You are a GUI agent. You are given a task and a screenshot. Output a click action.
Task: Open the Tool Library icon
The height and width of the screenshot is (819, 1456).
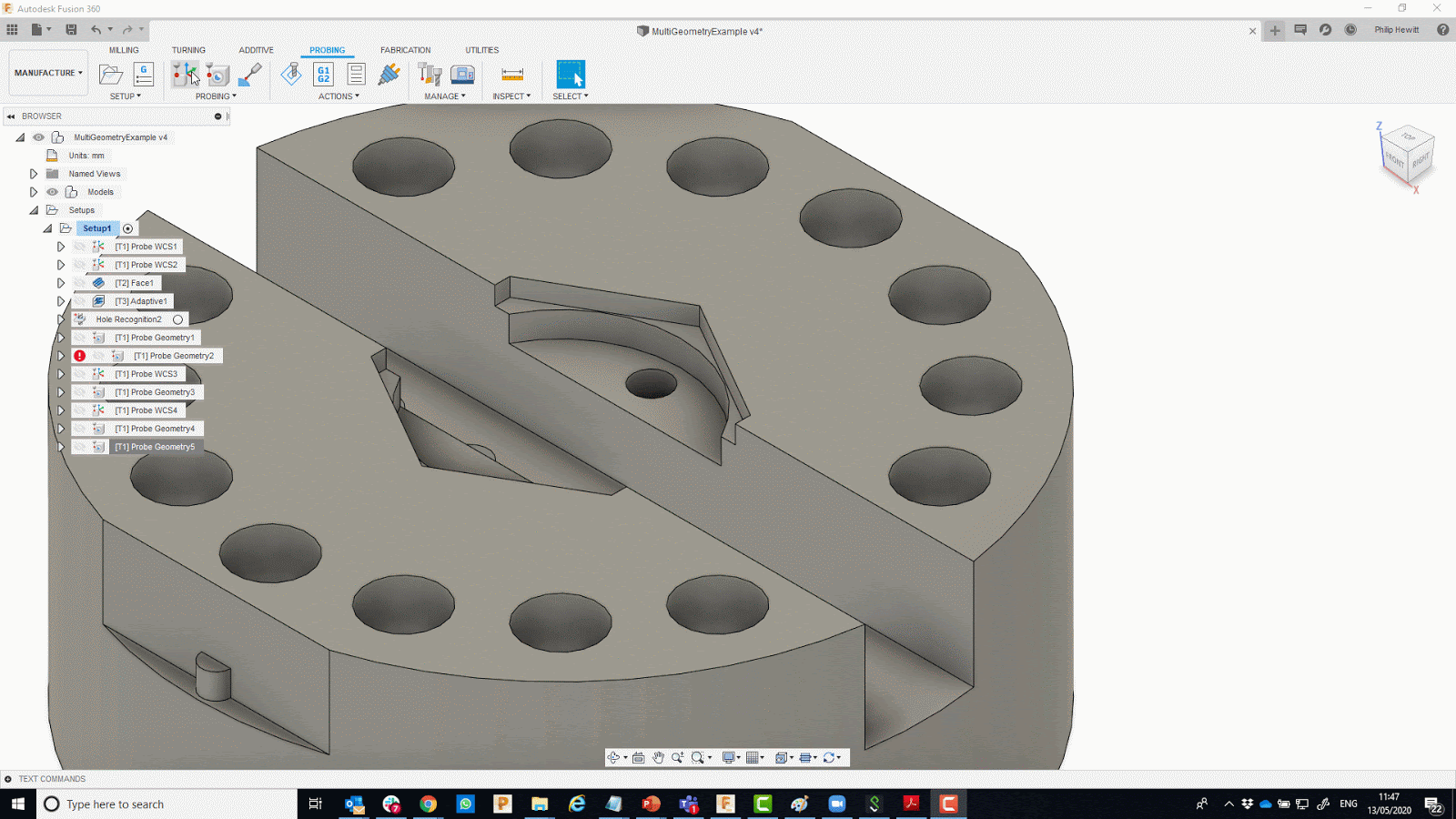point(430,75)
